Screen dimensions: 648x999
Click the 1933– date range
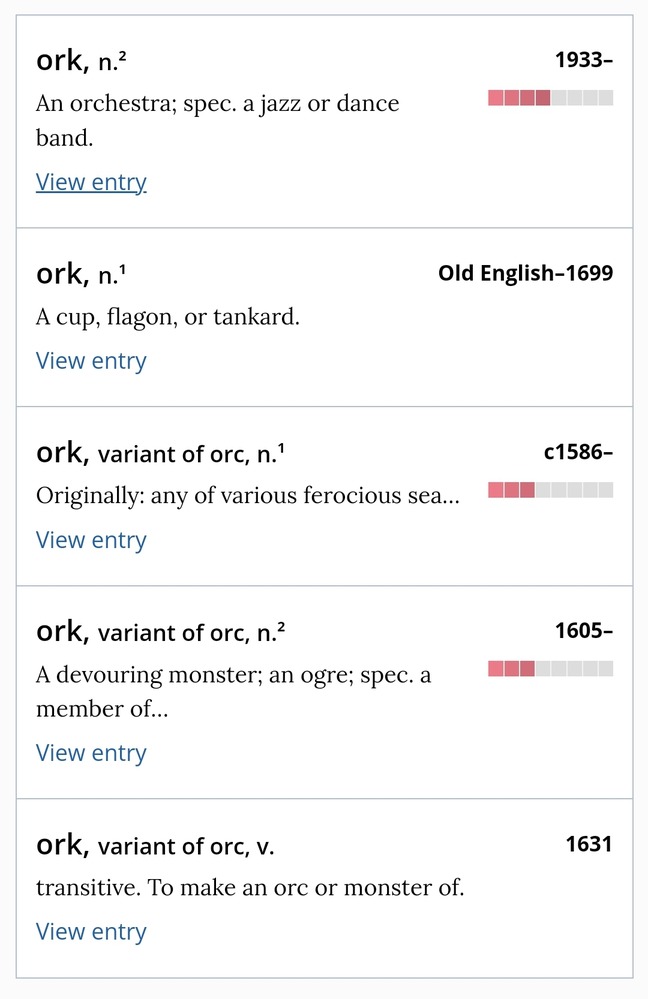pos(583,60)
